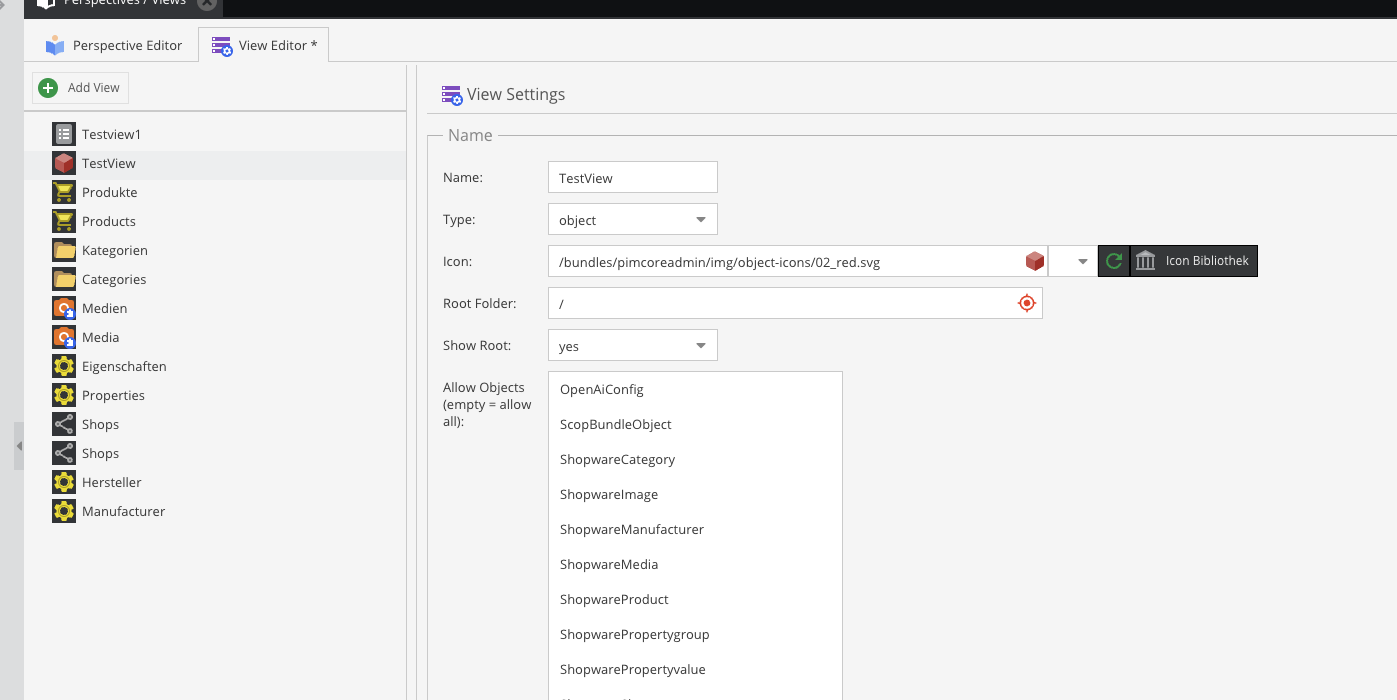Screen dimensions: 1397x700
Task: Select ShopwareProduct in Allow Objects list
Action: click(x=695, y=599)
